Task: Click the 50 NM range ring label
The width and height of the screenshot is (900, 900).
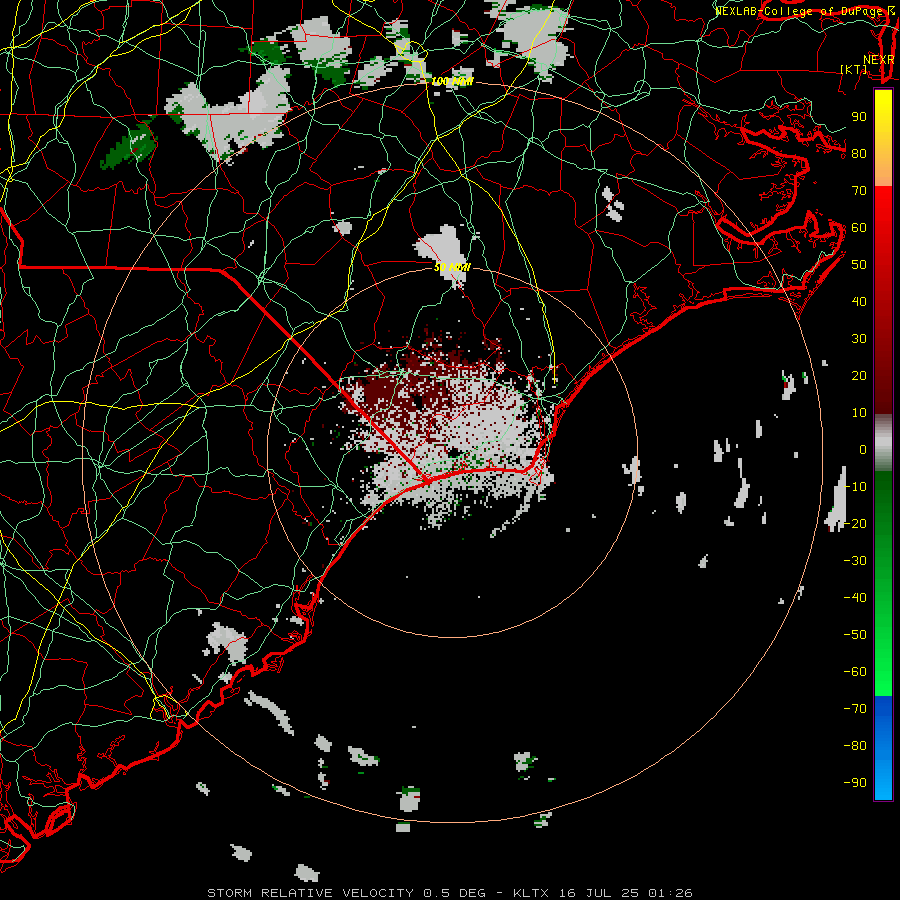Action: (x=452, y=267)
